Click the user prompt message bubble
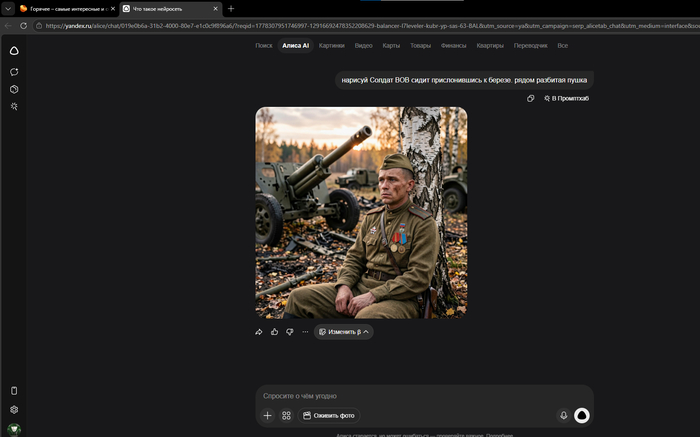The image size is (700, 437). tap(464, 80)
